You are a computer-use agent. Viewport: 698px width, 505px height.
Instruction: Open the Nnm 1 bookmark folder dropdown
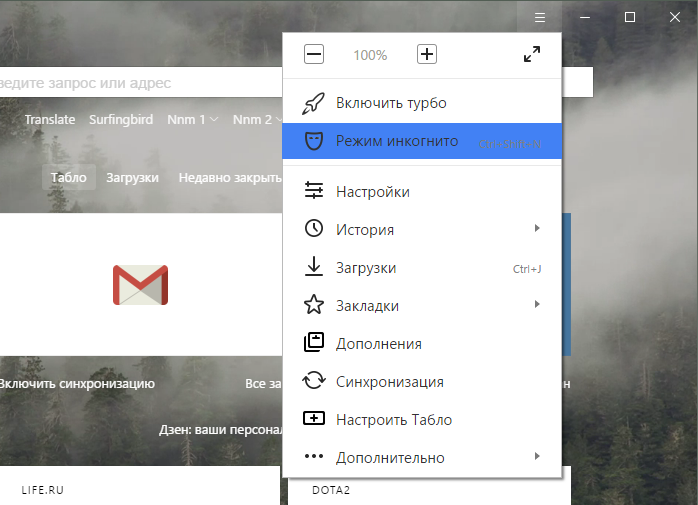tap(193, 119)
